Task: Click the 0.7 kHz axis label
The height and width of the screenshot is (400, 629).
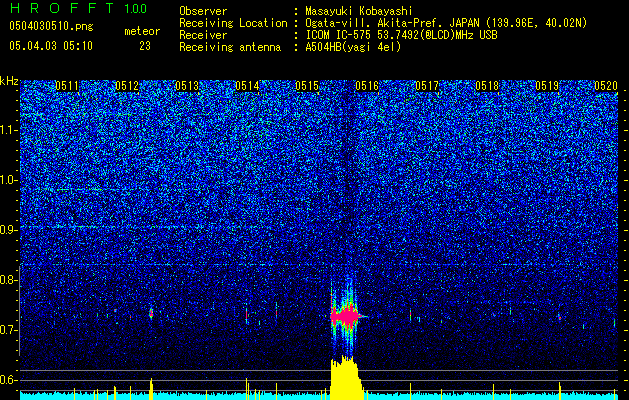Action: [x=9, y=330]
